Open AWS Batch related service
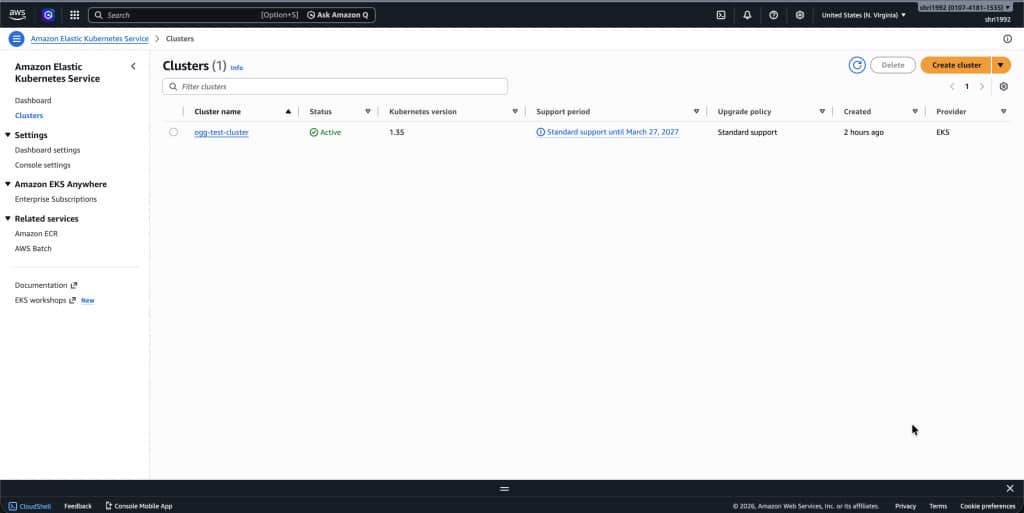 pyautogui.click(x=33, y=249)
